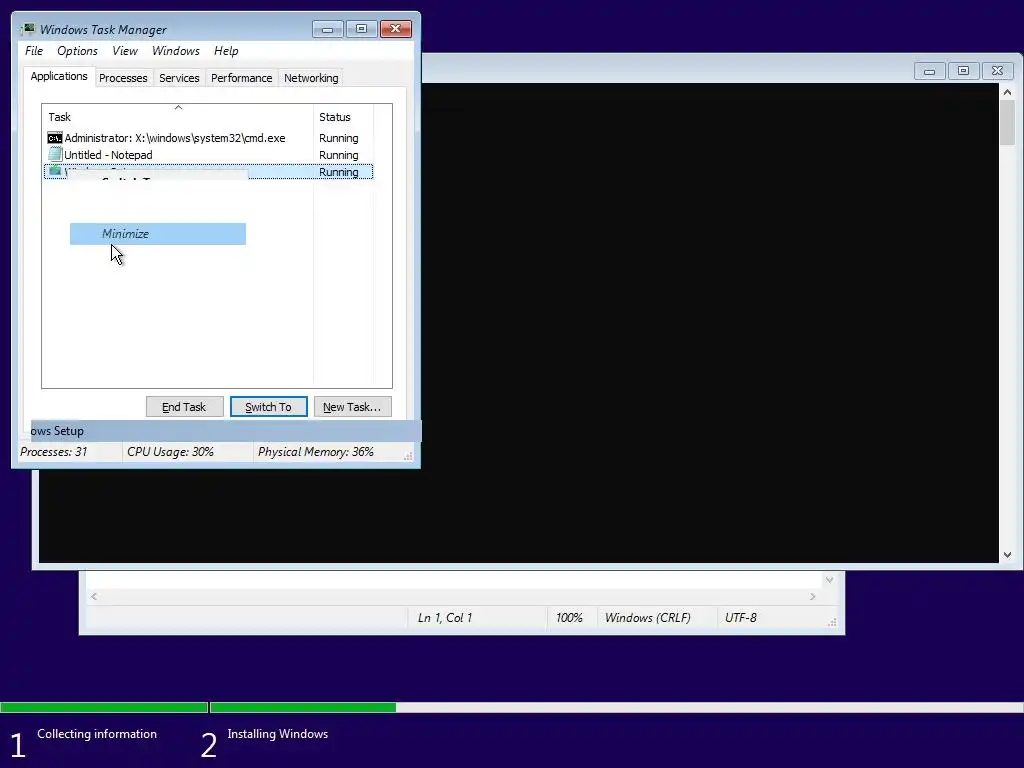The width and height of the screenshot is (1024, 768).
Task: Maximize the Task Manager window
Action: tap(361, 29)
